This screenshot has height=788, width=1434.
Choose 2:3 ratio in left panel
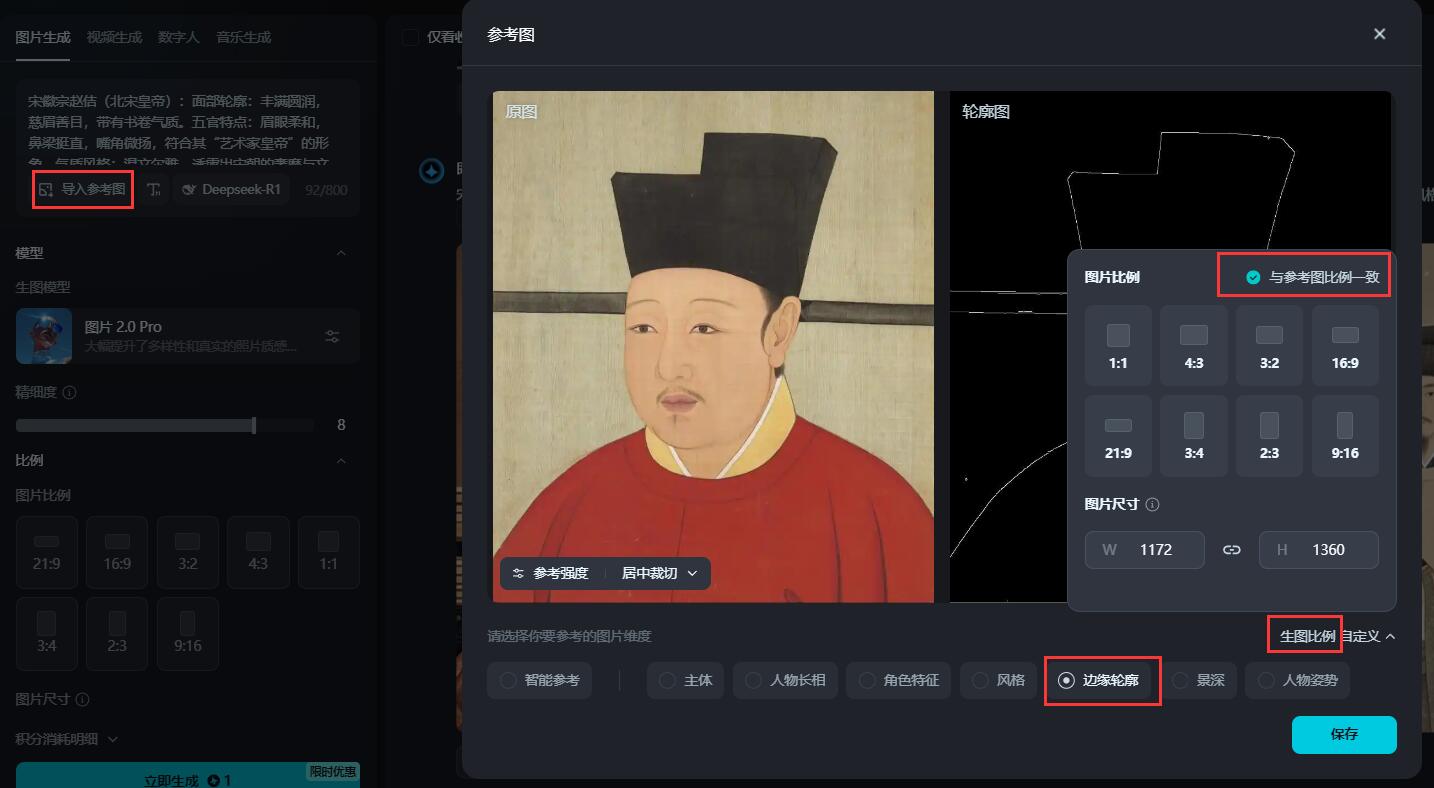click(x=117, y=634)
